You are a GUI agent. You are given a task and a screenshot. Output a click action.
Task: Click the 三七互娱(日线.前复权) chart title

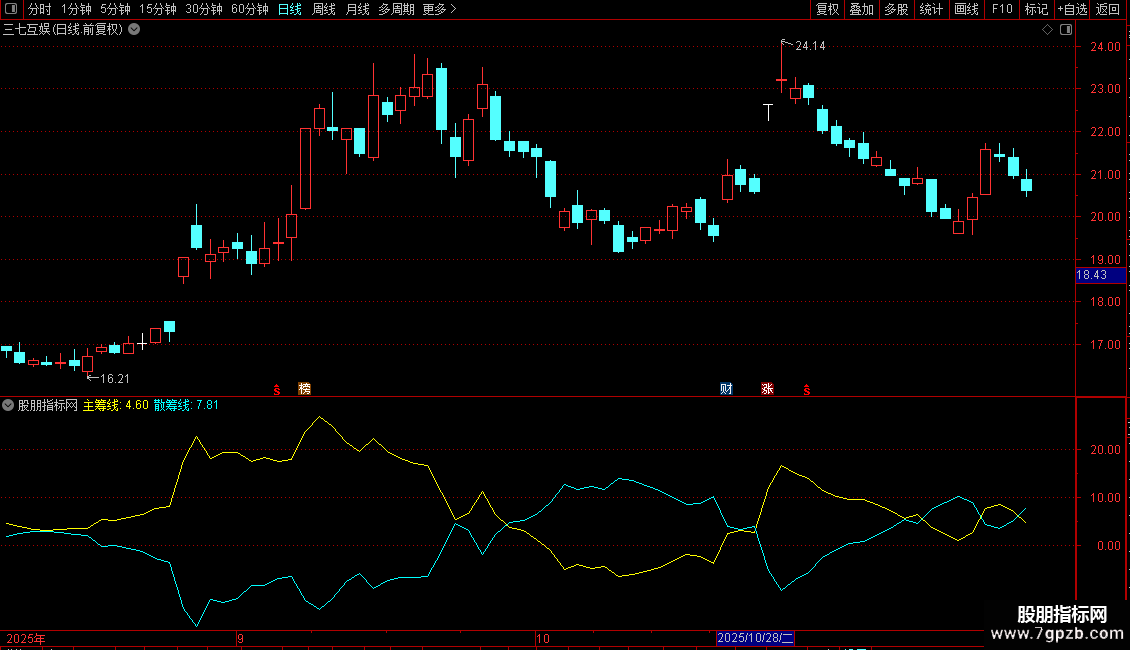point(63,30)
